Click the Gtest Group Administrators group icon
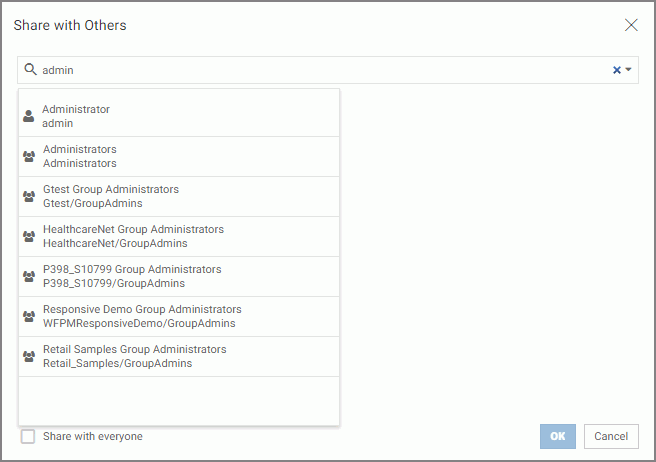 [29, 197]
